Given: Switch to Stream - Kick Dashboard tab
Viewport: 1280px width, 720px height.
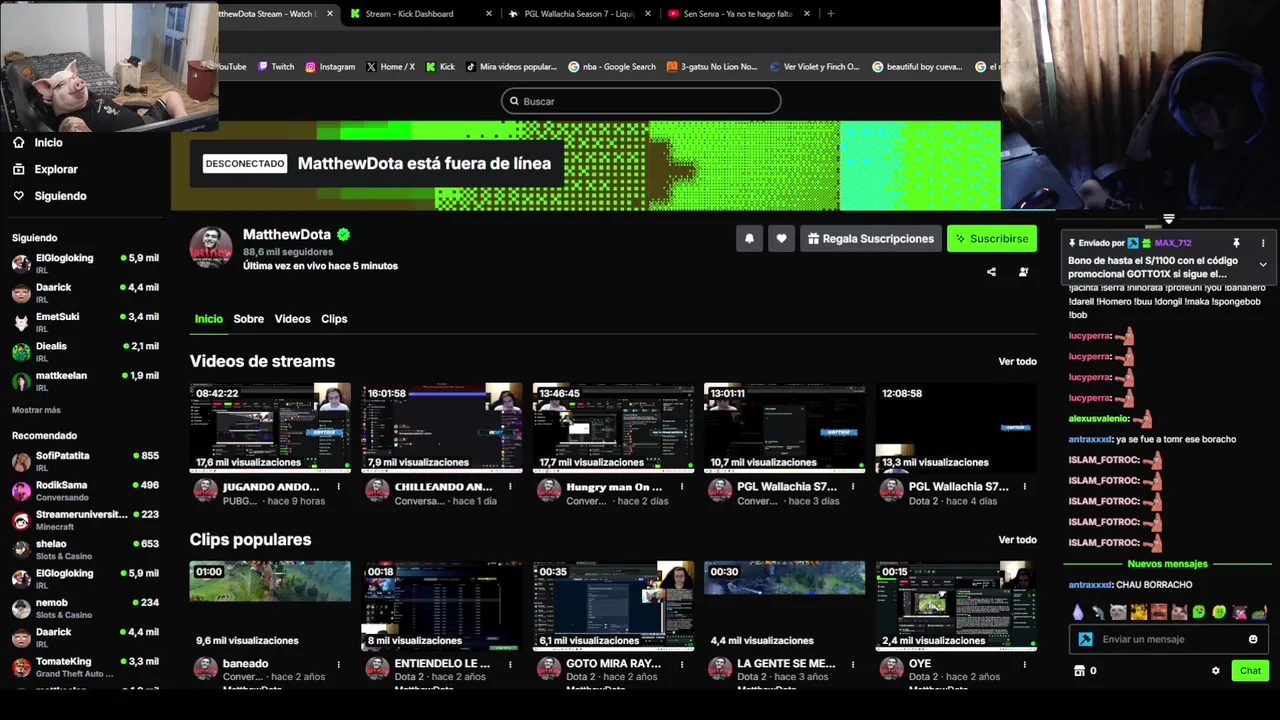Looking at the screenshot, I should click(x=420, y=14).
